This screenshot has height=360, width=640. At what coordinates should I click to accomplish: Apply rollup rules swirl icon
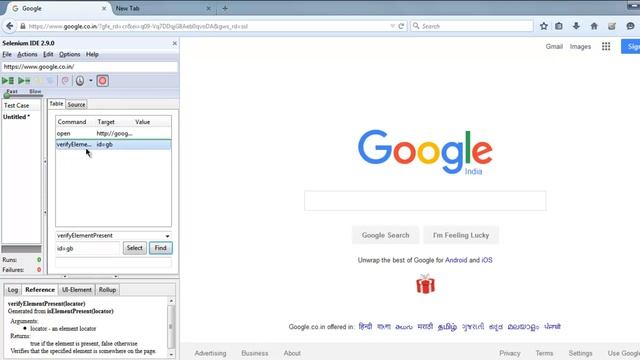click(x=65, y=81)
